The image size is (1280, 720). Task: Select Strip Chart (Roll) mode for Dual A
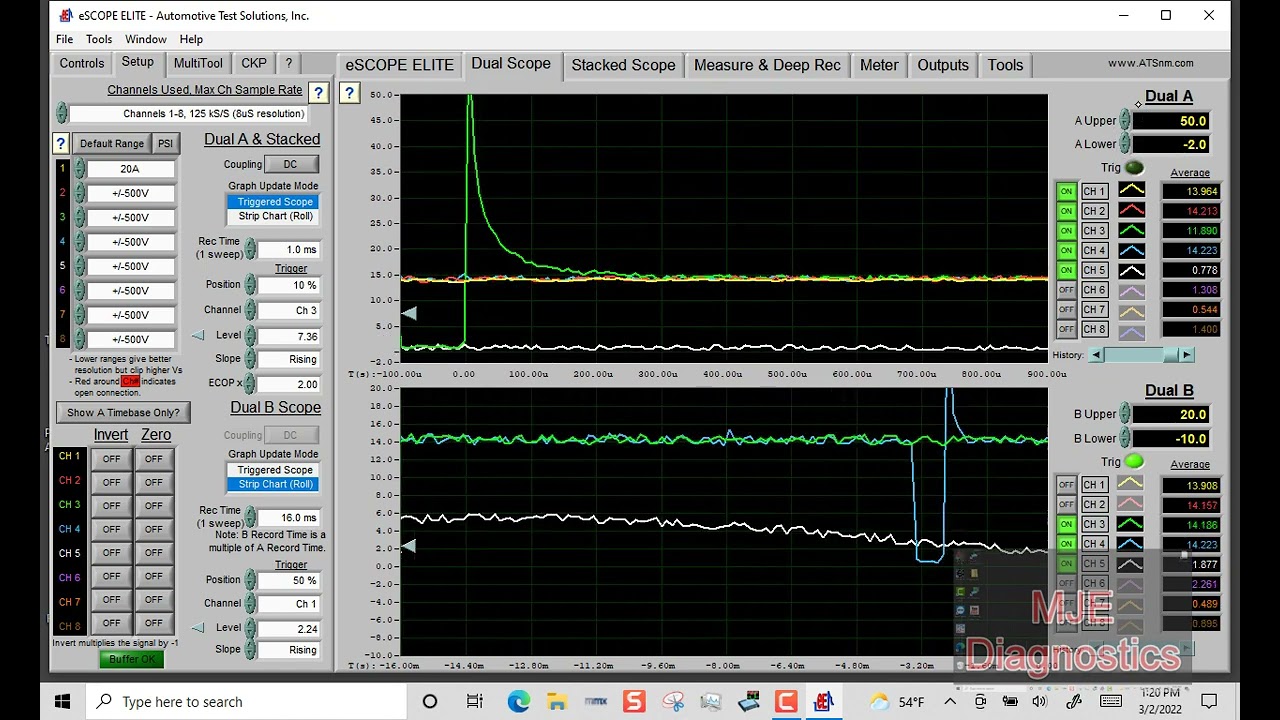[x=275, y=216]
